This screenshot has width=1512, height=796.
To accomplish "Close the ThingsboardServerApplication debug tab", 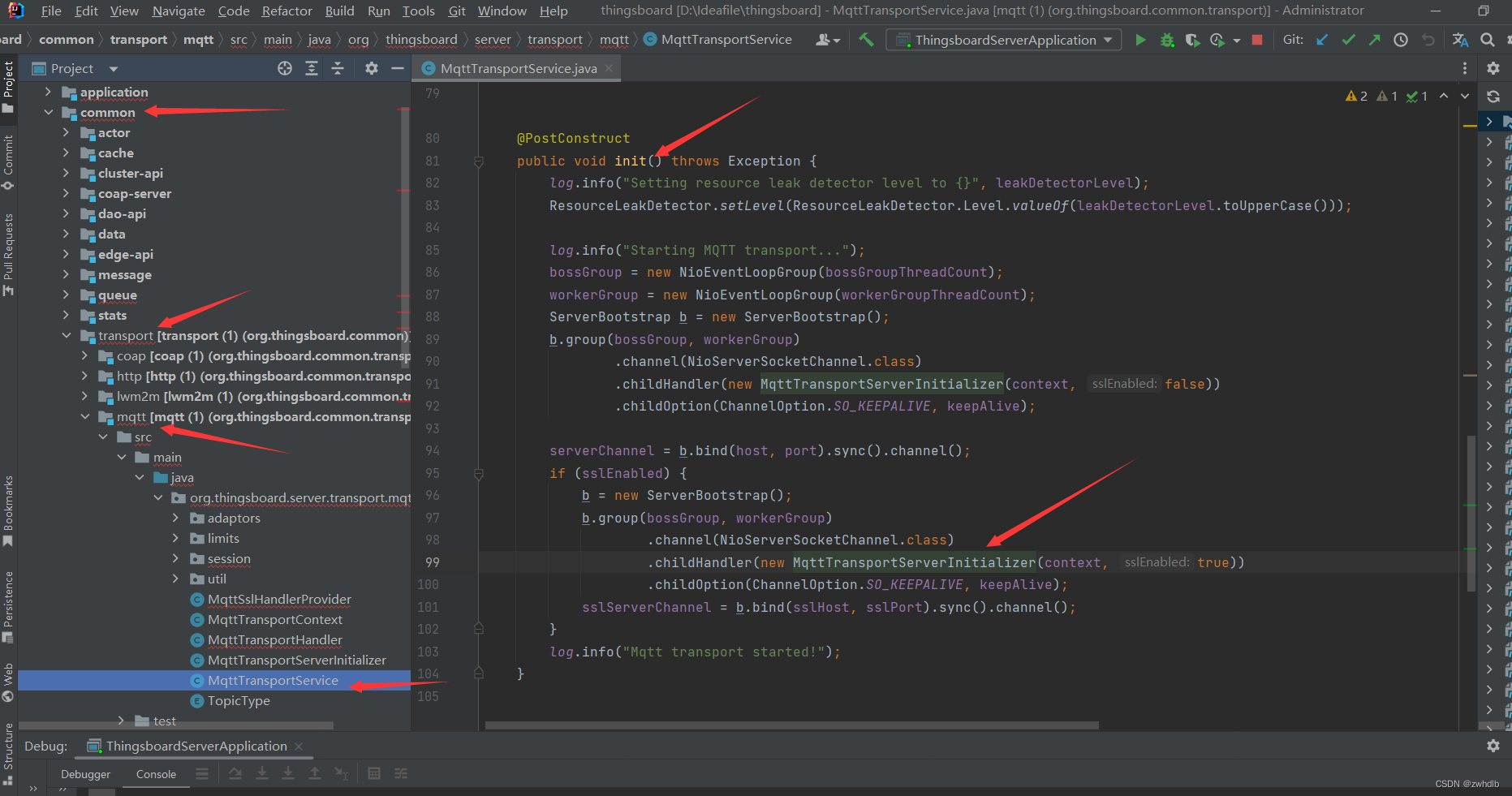I will pos(299,746).
